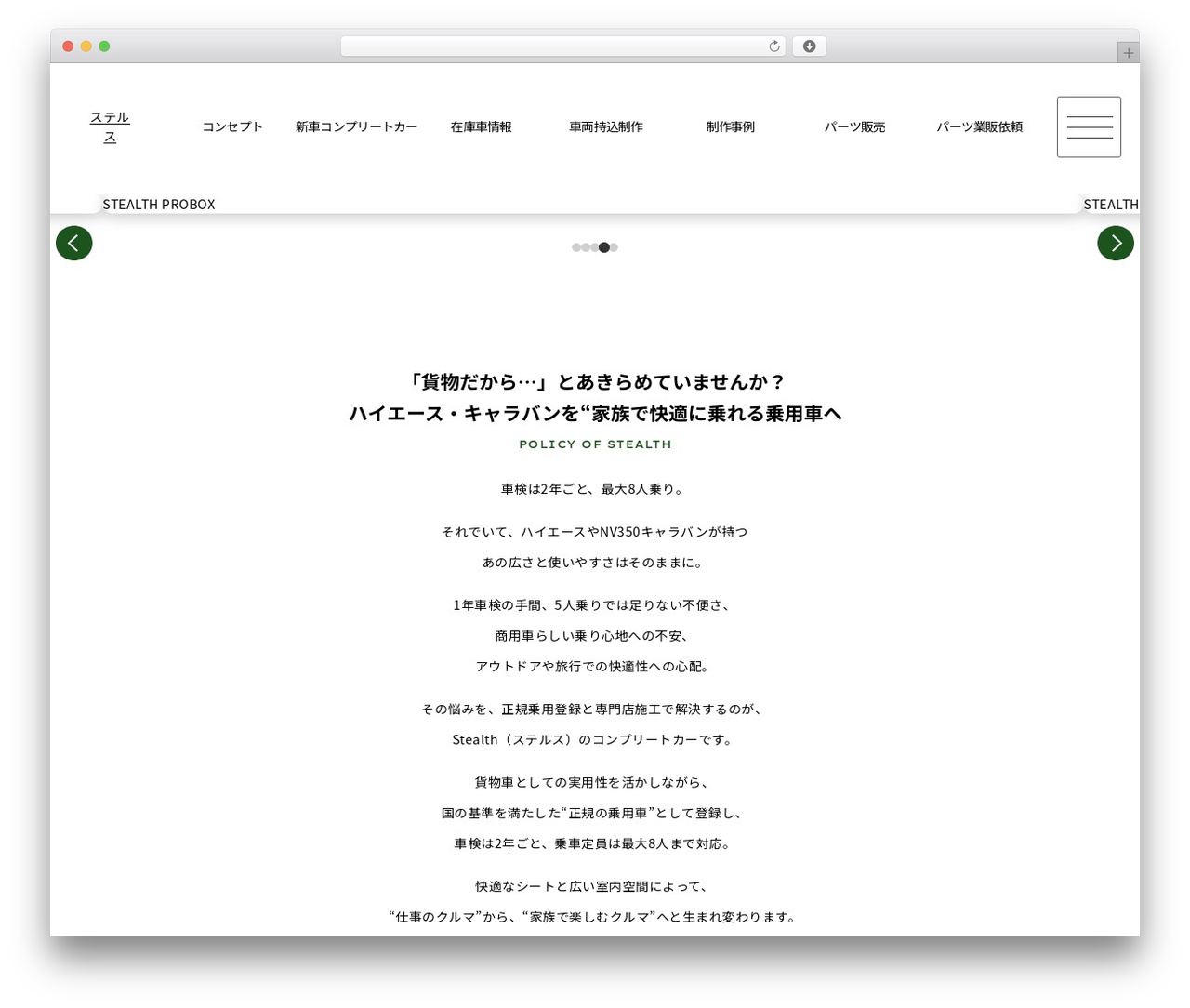Click the line アウトドアや旅行での快適性への心配。
Screen dimensions: 1190x1008
[x=595, y=667]
